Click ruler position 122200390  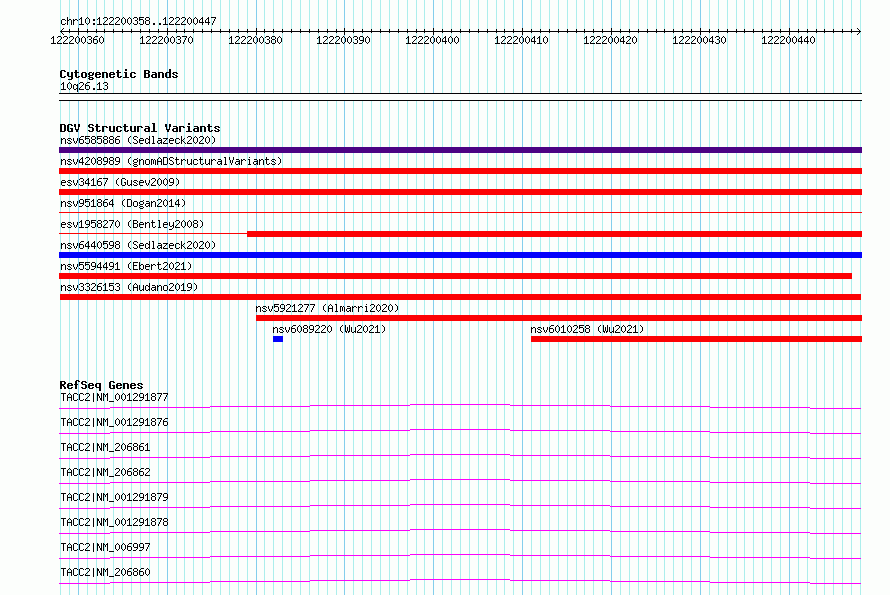coord(343,40)
